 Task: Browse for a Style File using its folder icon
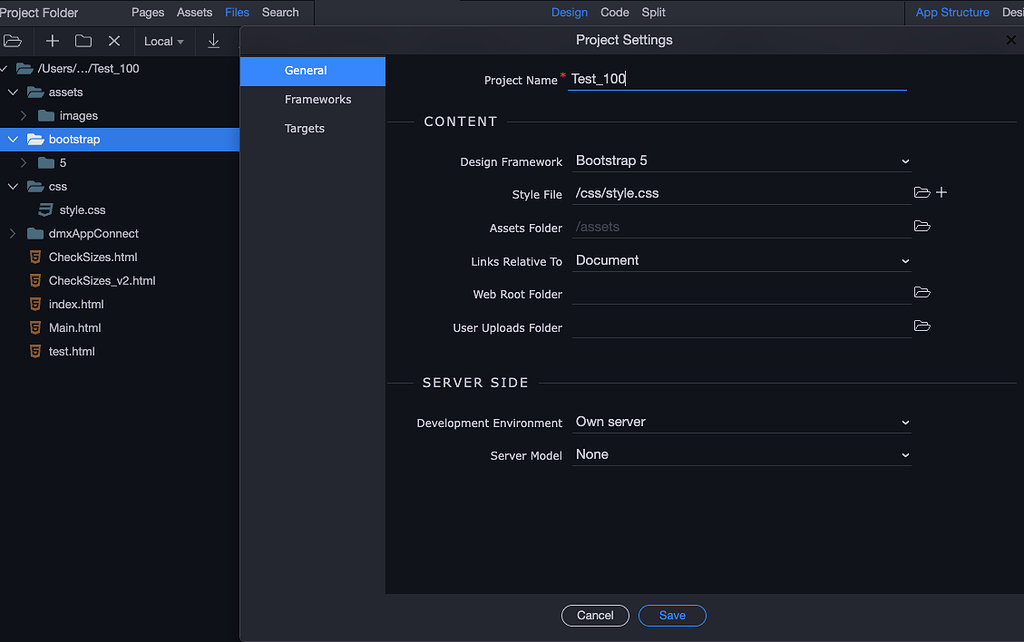click(921, 192)
